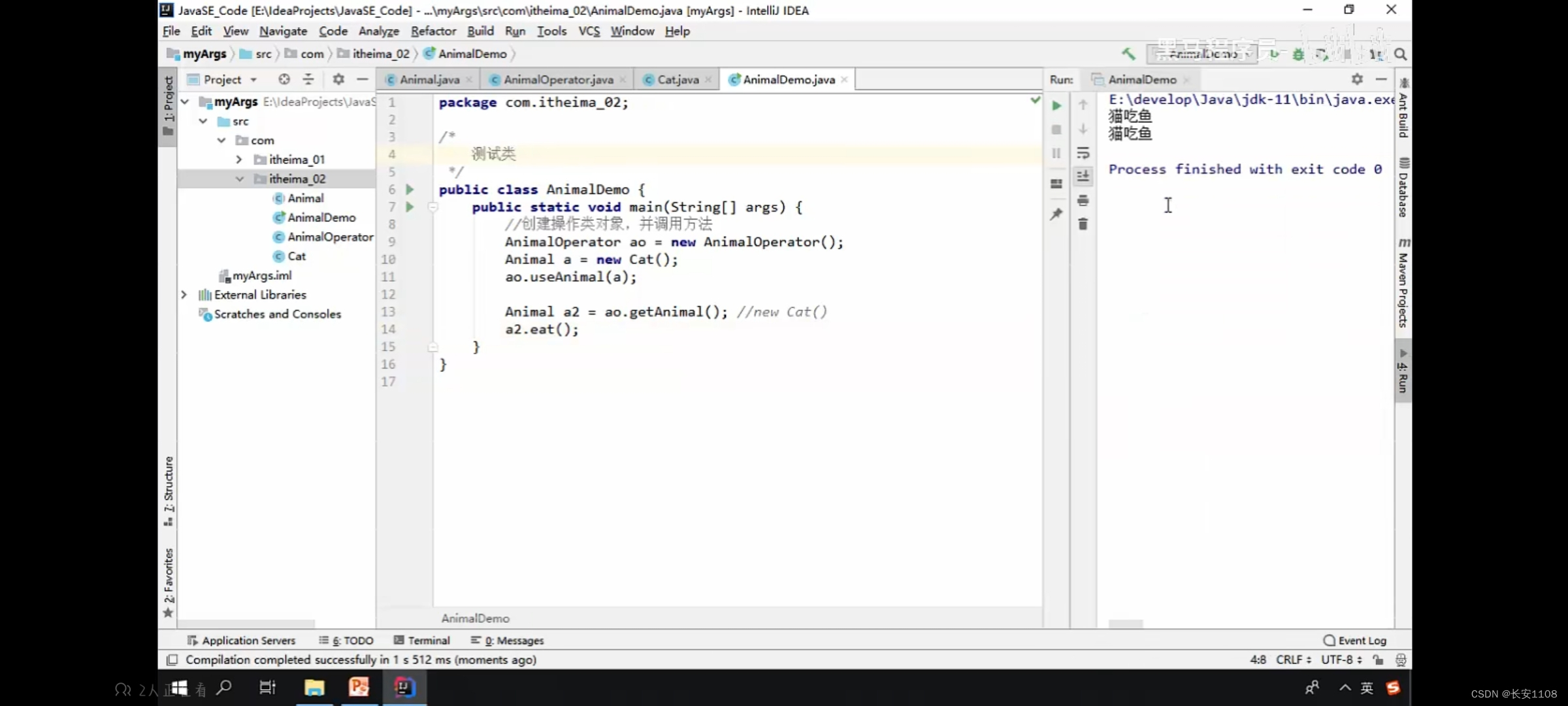This screenshot has height=706, width=1568.
Task: Open Search Everywhere magnifier icon
Action: [1400, 54]
